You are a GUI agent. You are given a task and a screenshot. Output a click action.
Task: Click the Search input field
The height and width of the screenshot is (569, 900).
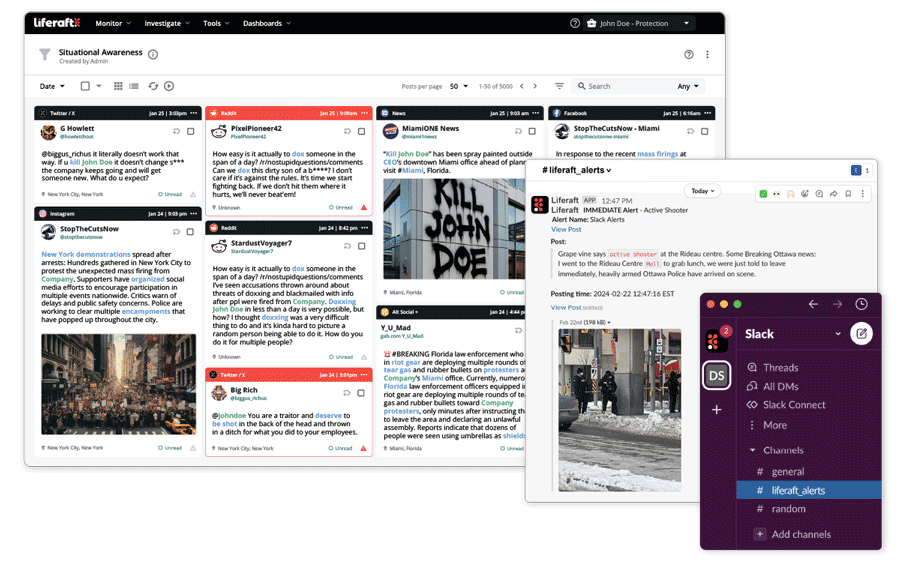623,86
